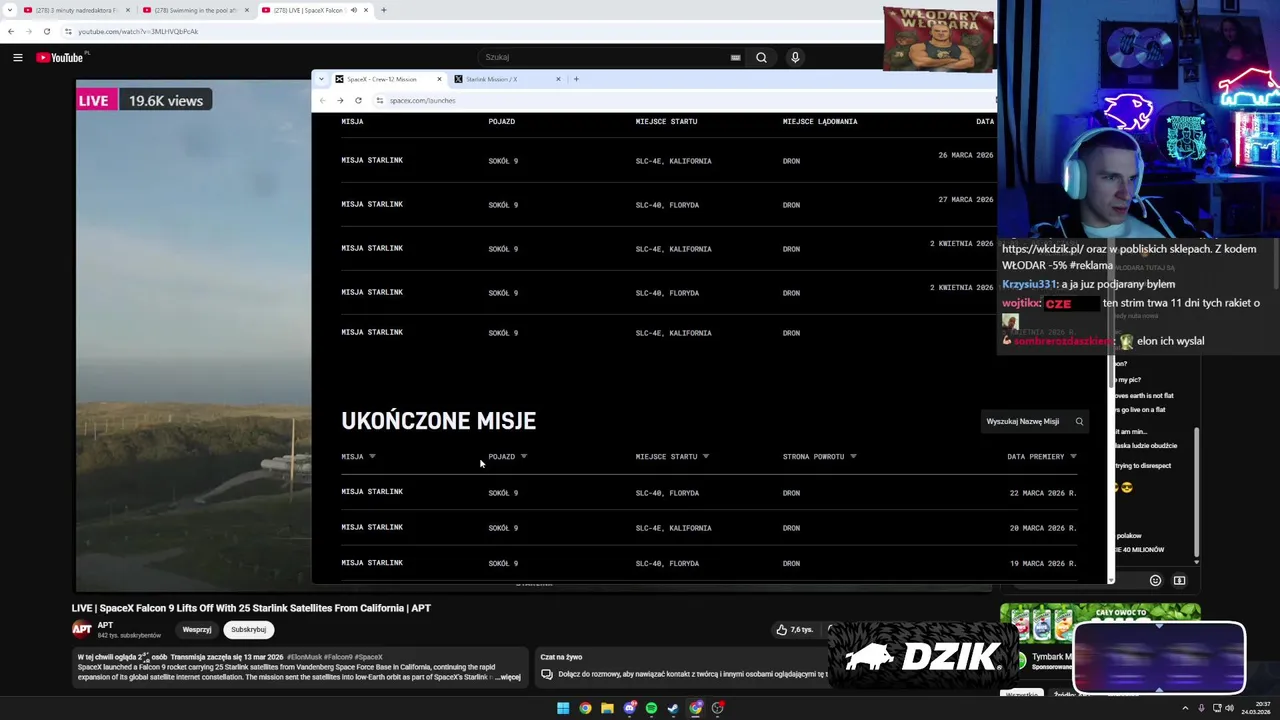This screenshot has height=720, width=1280.
Task: Click the taskbar clock showing 20:37
Action: (x=1255, y=708)
